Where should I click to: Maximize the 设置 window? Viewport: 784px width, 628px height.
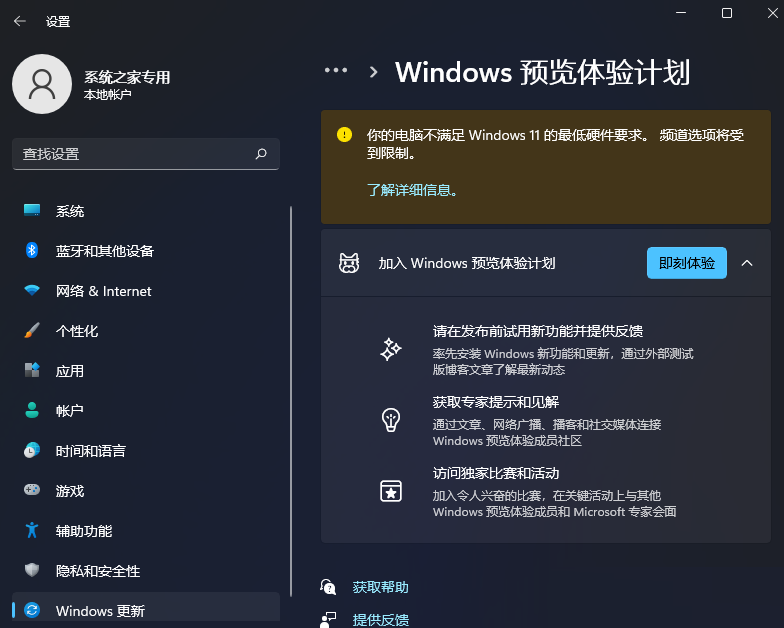coord(727,13)
